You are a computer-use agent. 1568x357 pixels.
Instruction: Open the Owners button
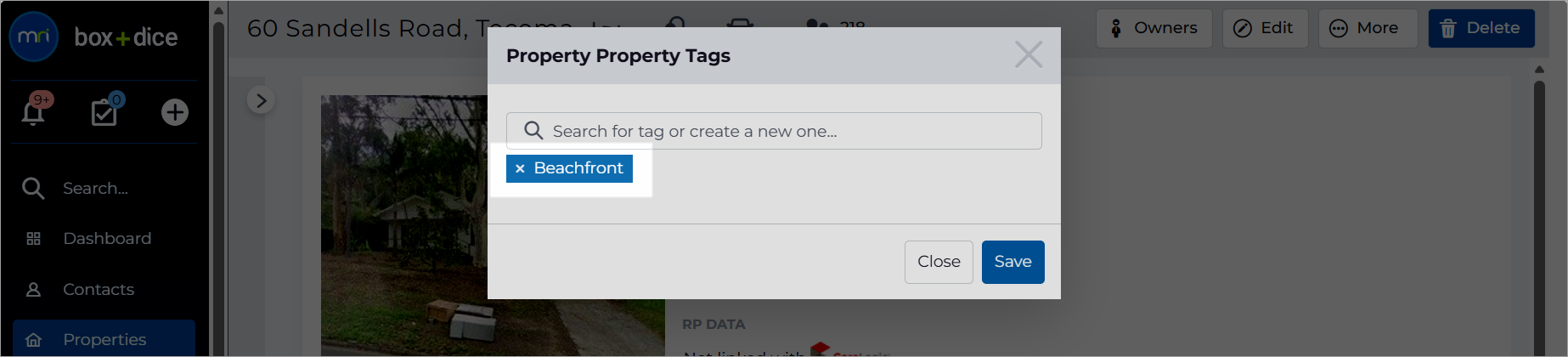[1154, 28]
